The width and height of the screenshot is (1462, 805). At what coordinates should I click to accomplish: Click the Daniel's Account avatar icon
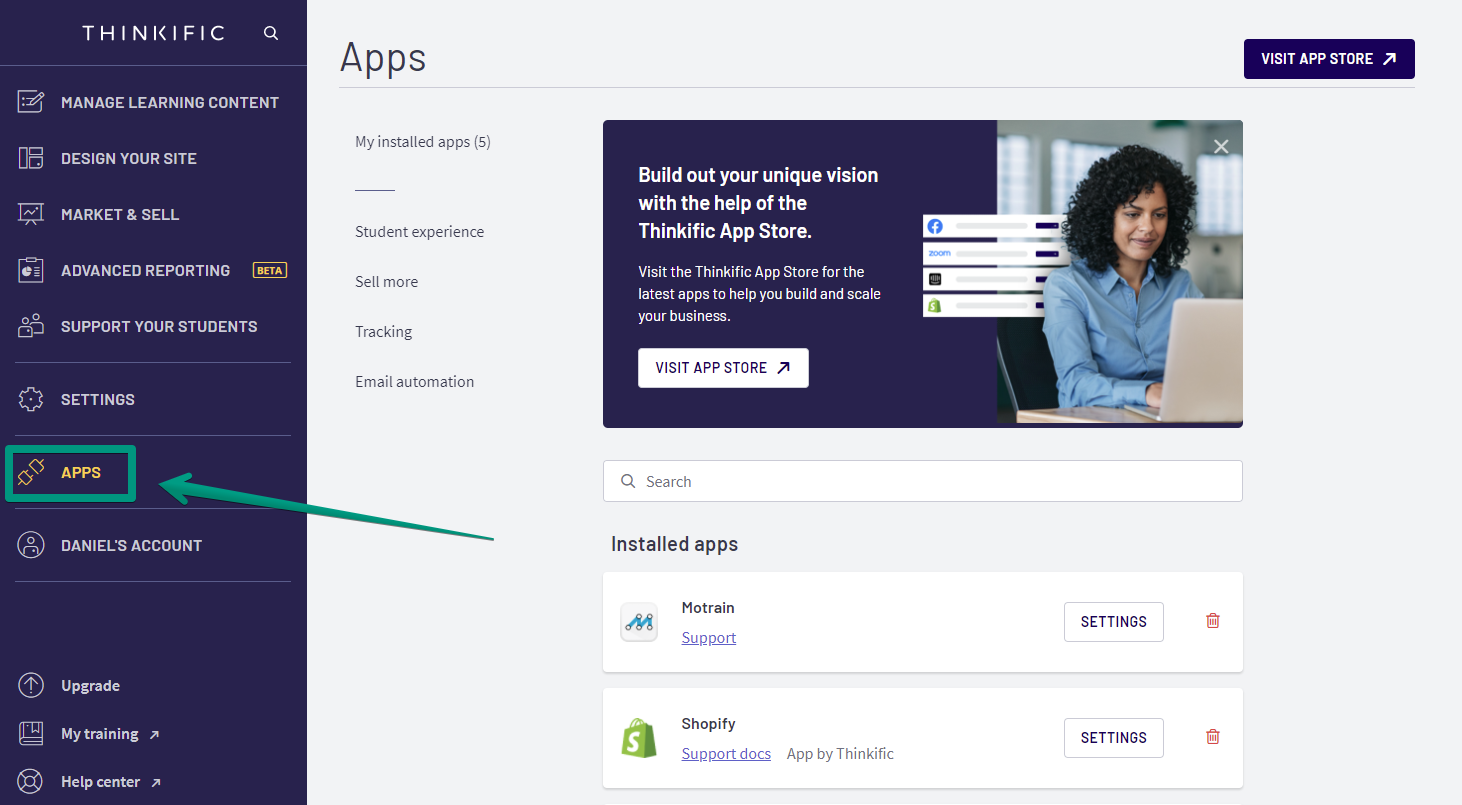(x=31, y=545)
